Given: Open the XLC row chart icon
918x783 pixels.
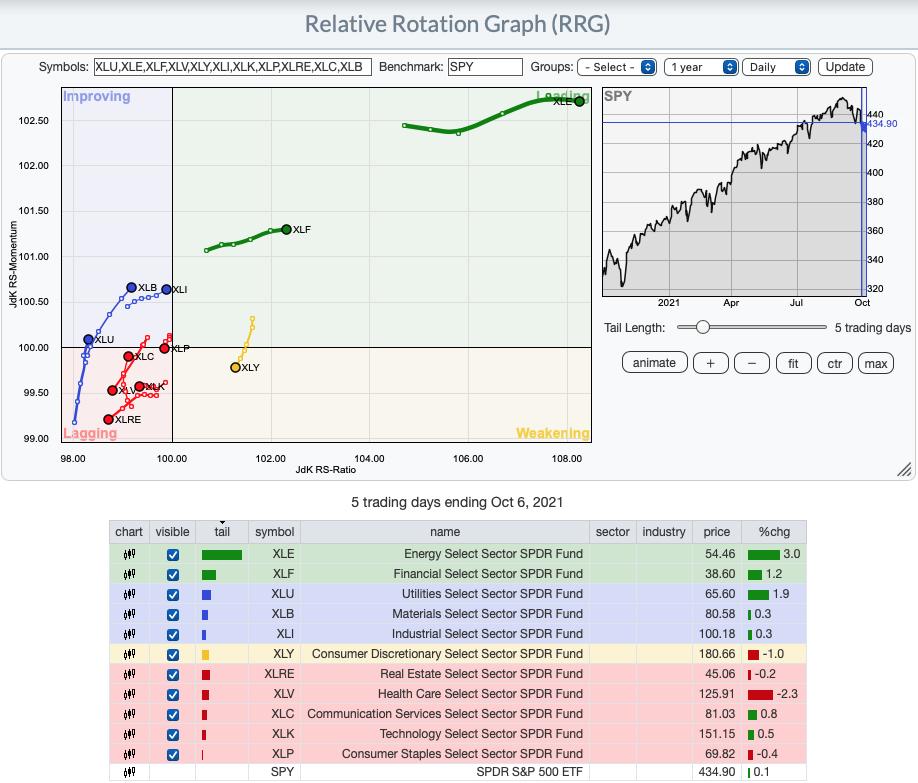Looking at the screenshot, I should point(129,714).
